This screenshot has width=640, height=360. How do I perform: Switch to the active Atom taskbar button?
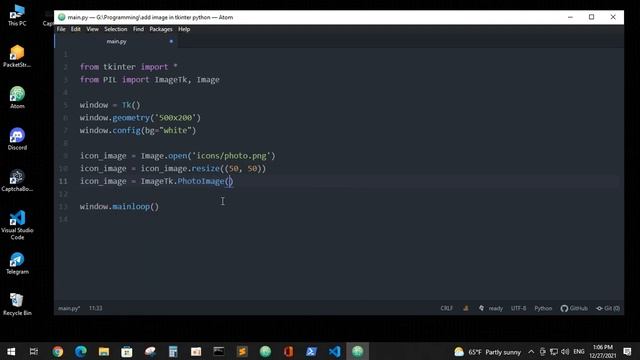coord(358,351)
